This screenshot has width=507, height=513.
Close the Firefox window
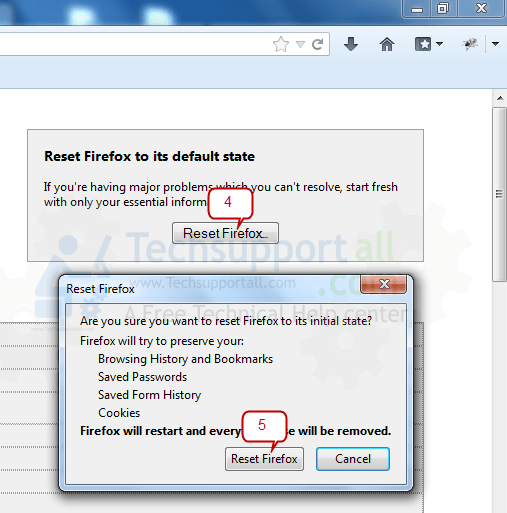pyautogui.click(x=481, y=8)
